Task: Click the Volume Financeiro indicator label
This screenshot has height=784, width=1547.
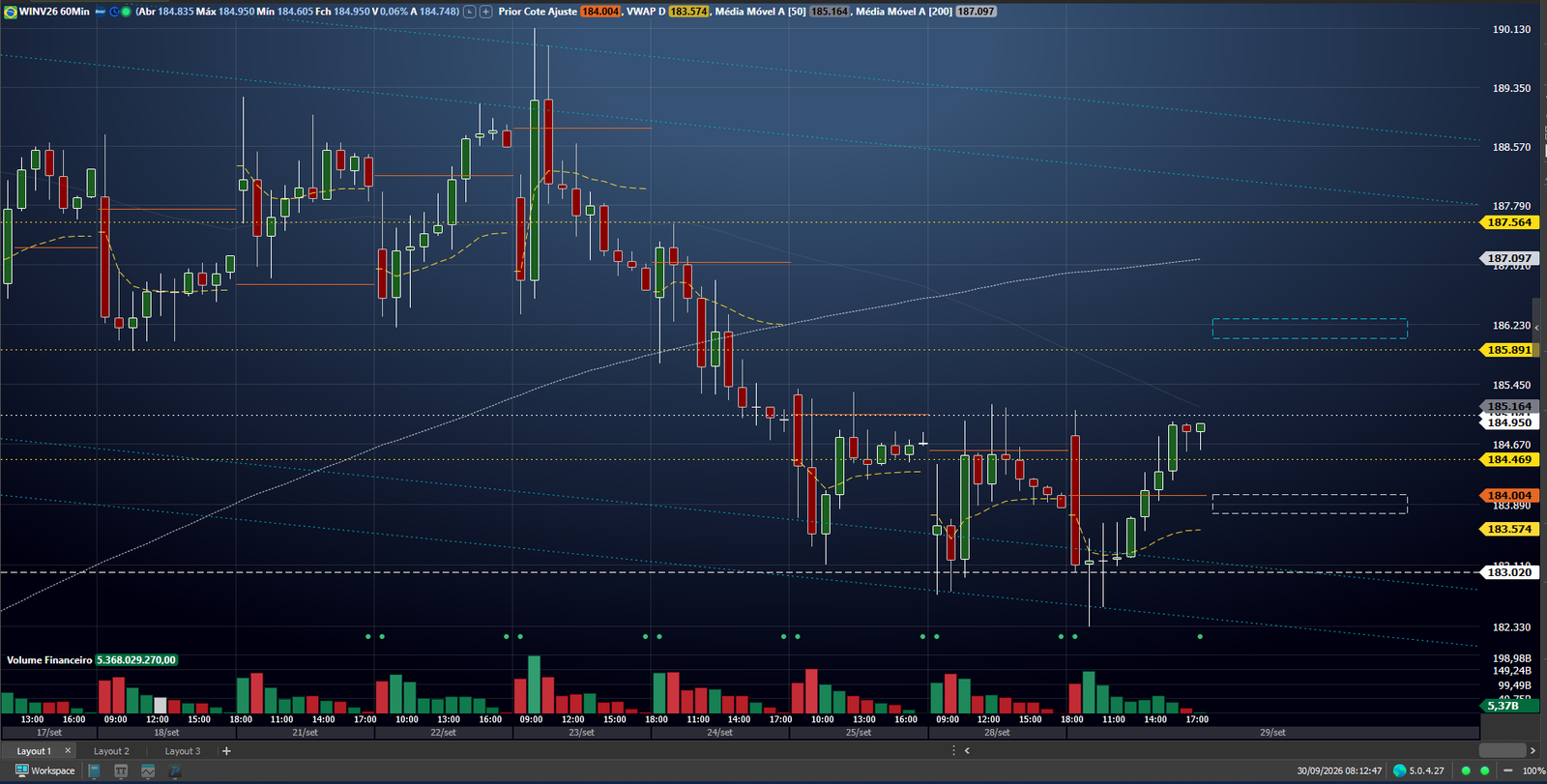Action: click(x=49, y=660)
